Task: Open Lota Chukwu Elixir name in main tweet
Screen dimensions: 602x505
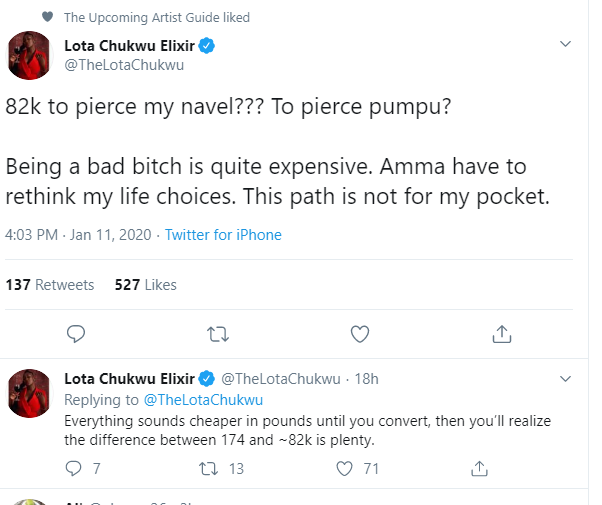Action: [x=129, y=45]
